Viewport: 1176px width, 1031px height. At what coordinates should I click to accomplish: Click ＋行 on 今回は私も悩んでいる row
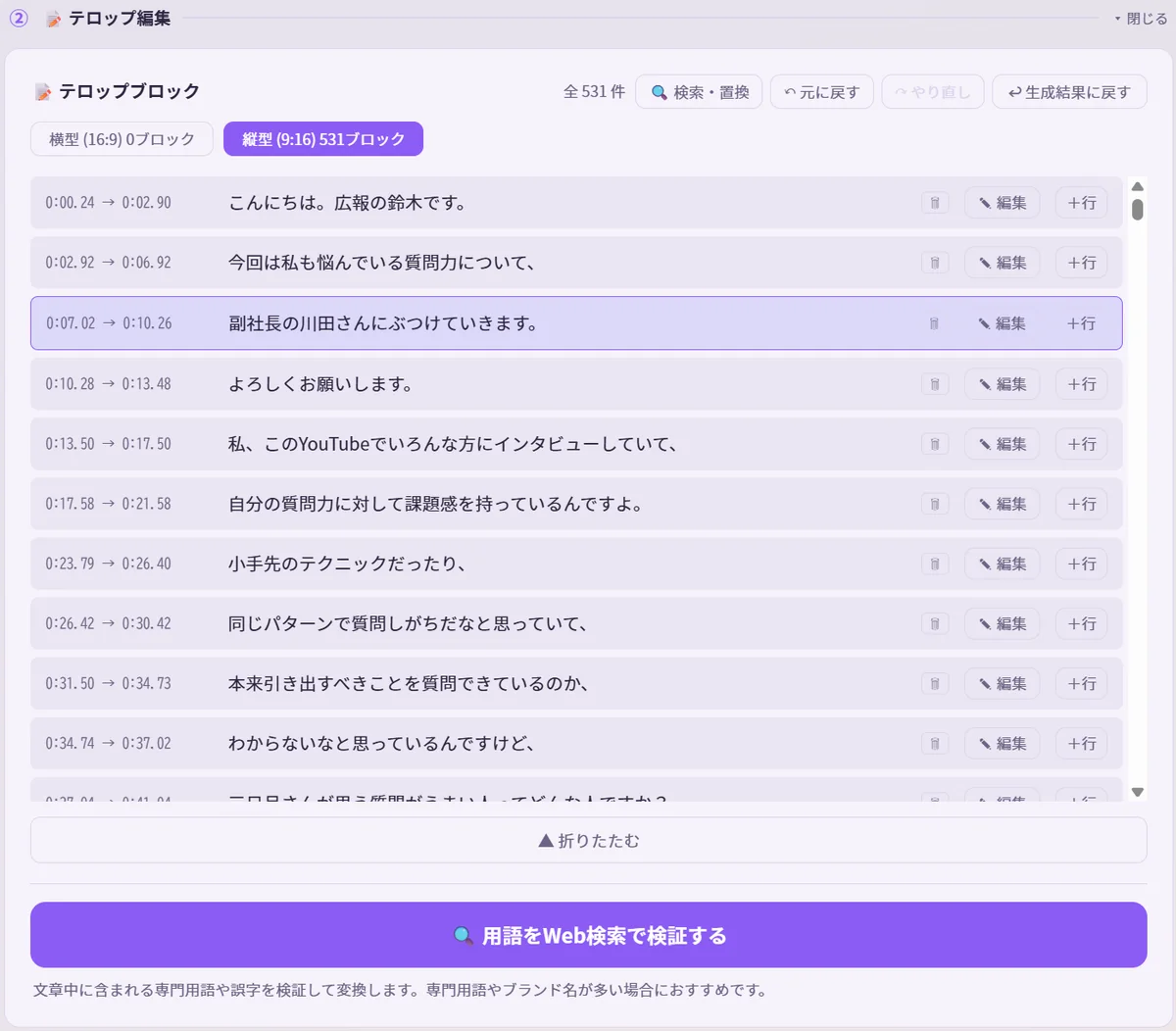pyautogui.click(x=1082, y=263)
